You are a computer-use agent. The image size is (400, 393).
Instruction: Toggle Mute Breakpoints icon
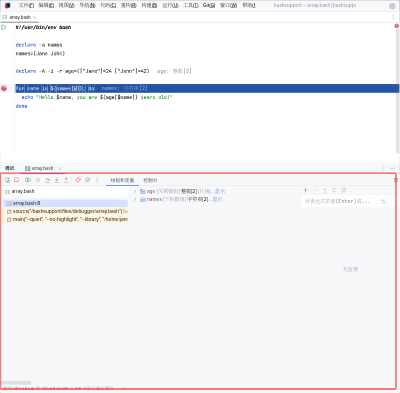[x=88, y=180]
